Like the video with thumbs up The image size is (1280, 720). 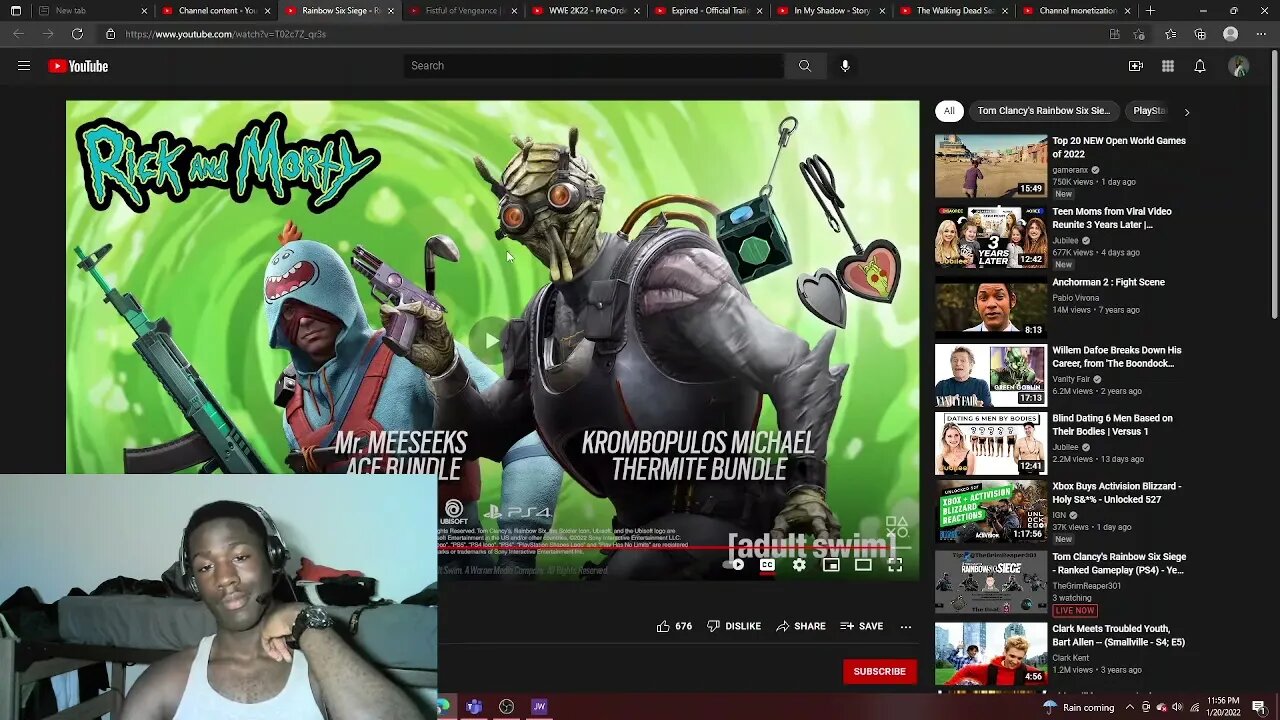click(x=674, y=626)
